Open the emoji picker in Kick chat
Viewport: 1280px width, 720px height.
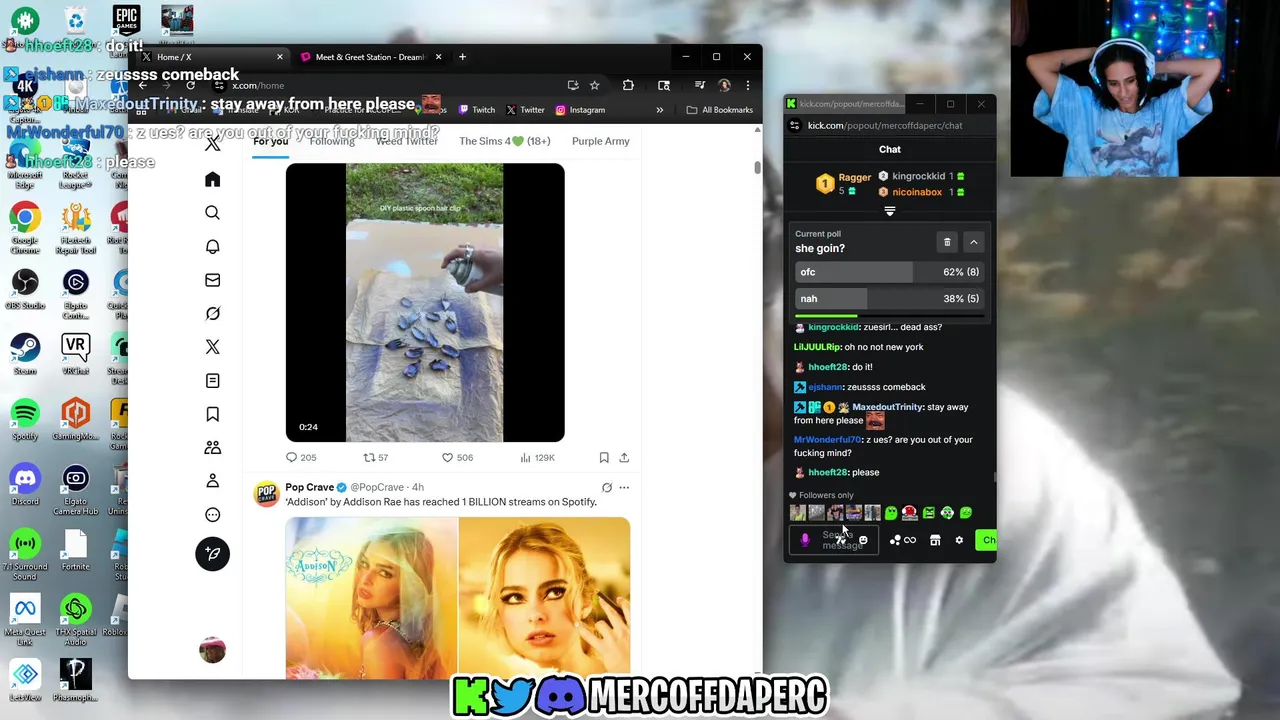(863, 541)
